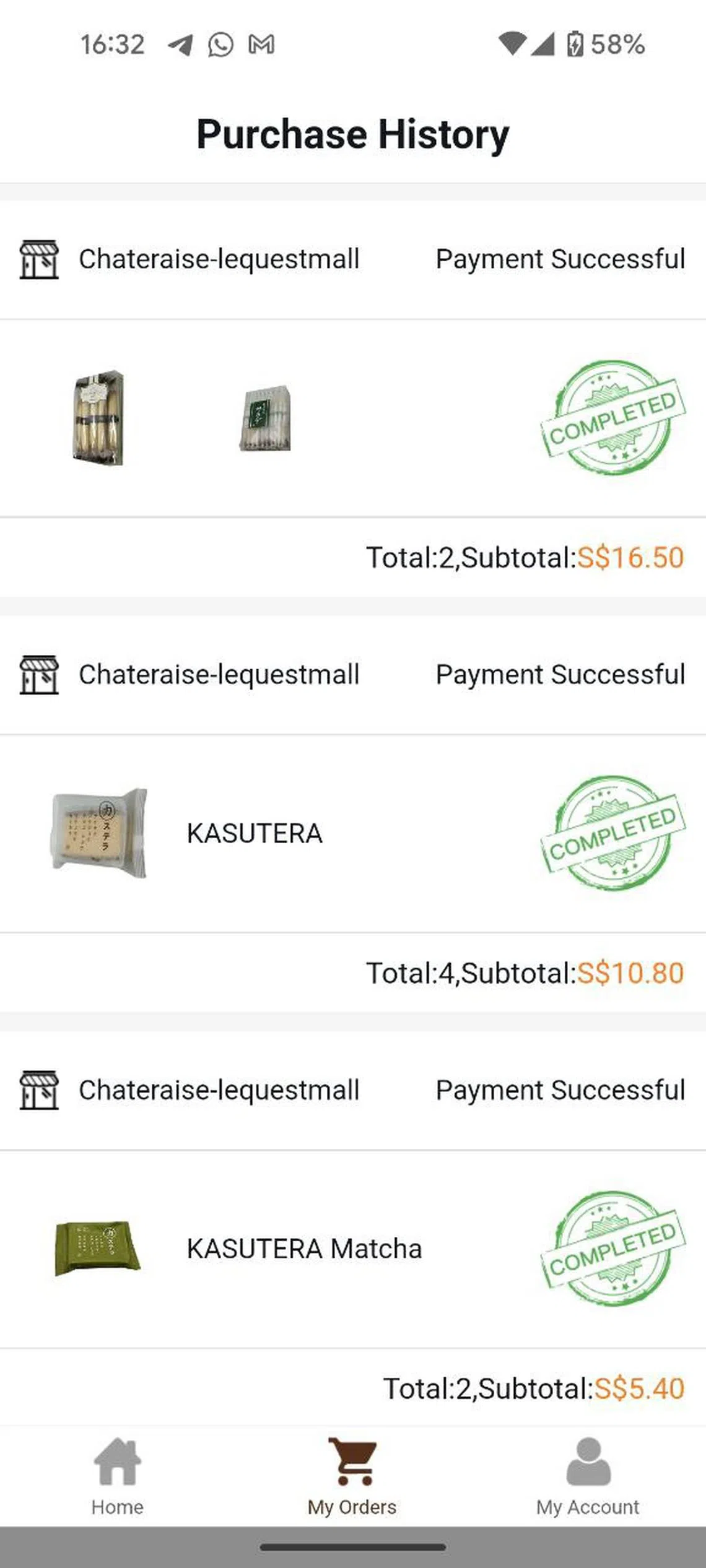Open the KASUTERA product name
This screenshot has height=1568, width=706.
click(255, 834)
